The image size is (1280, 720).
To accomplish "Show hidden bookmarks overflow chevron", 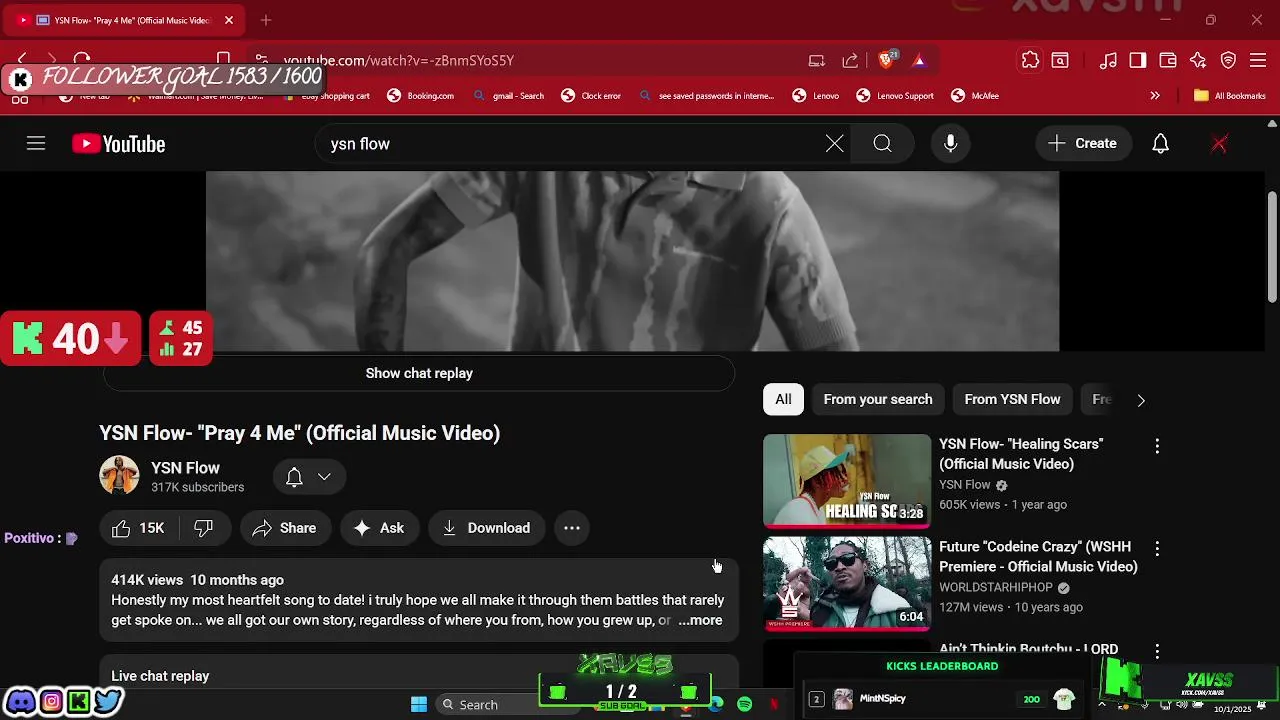I will [1155, 96].
